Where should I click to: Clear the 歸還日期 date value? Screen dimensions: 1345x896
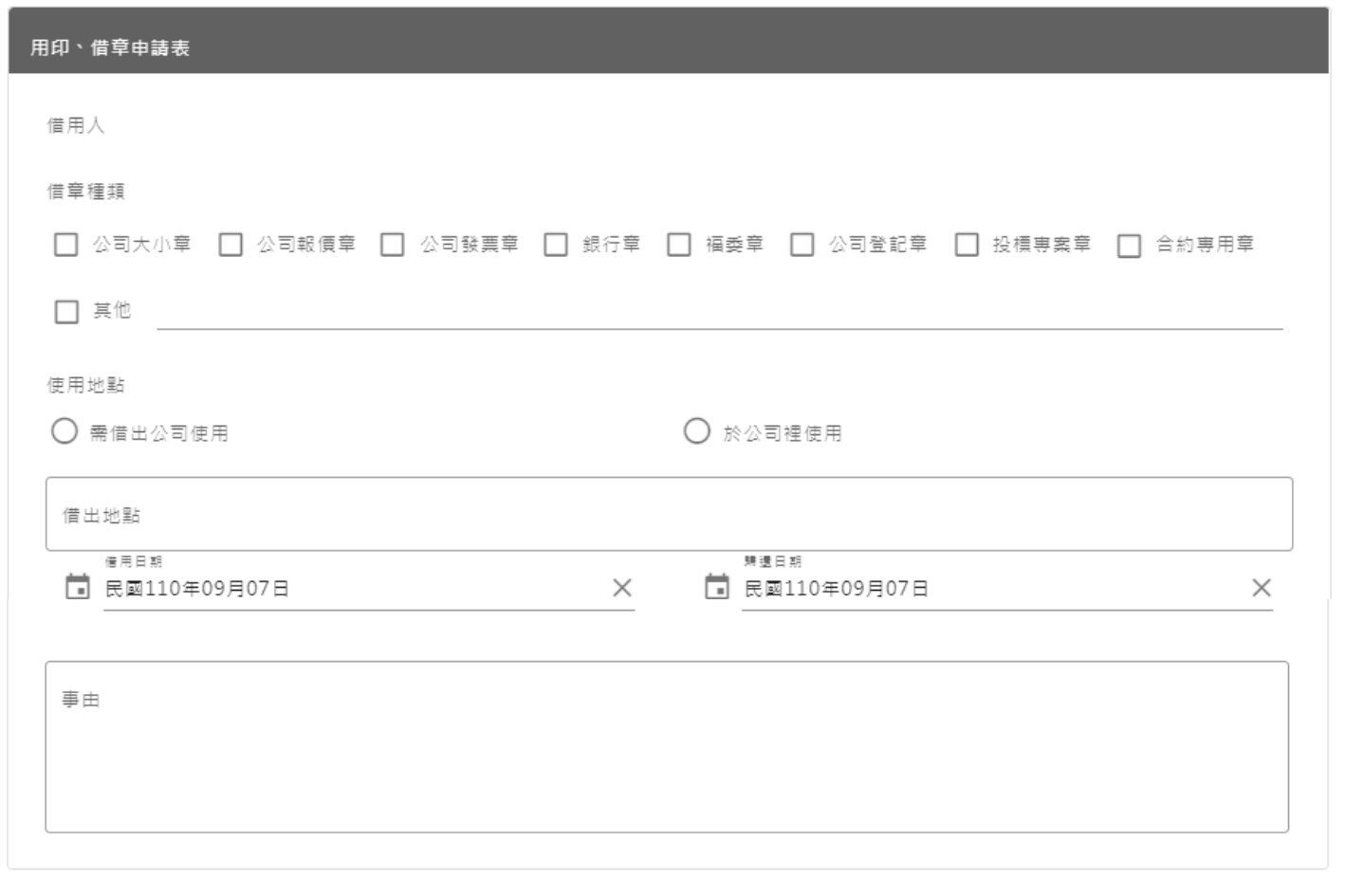(x=1262, y=588)
